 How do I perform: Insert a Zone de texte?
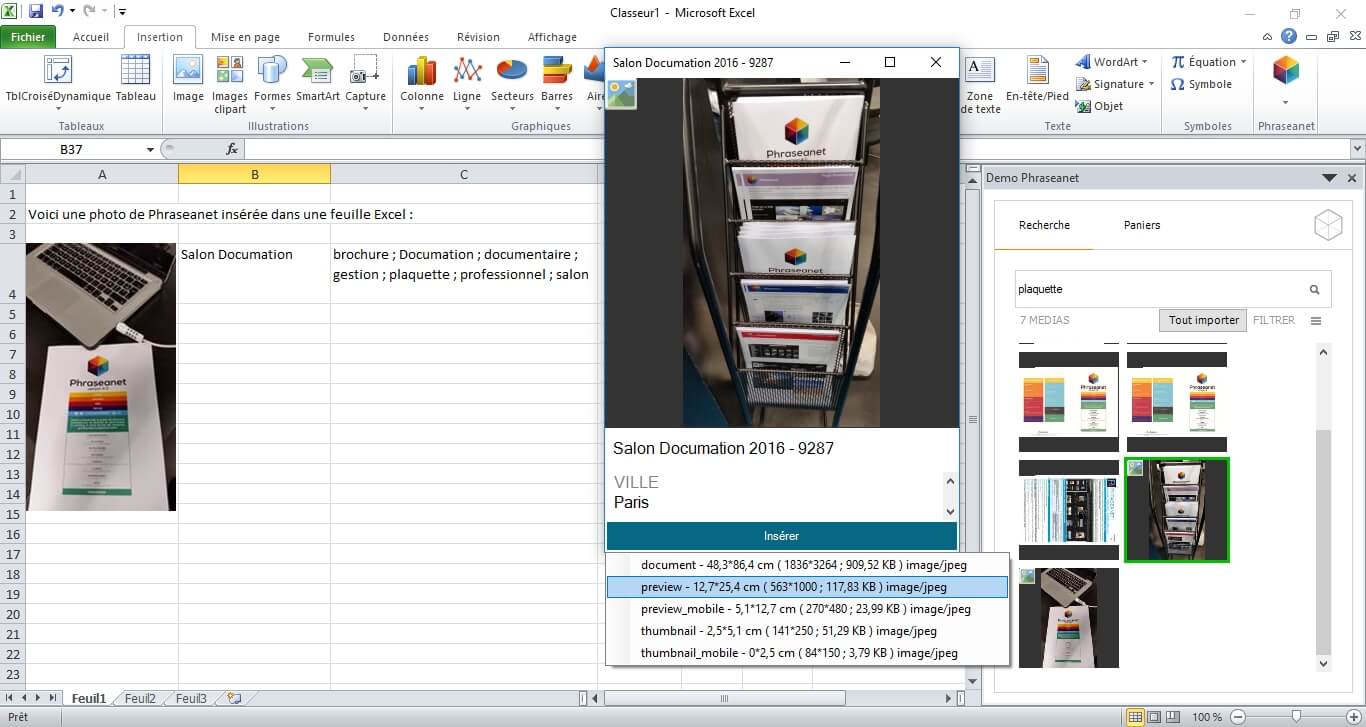(x=980, y=84)
